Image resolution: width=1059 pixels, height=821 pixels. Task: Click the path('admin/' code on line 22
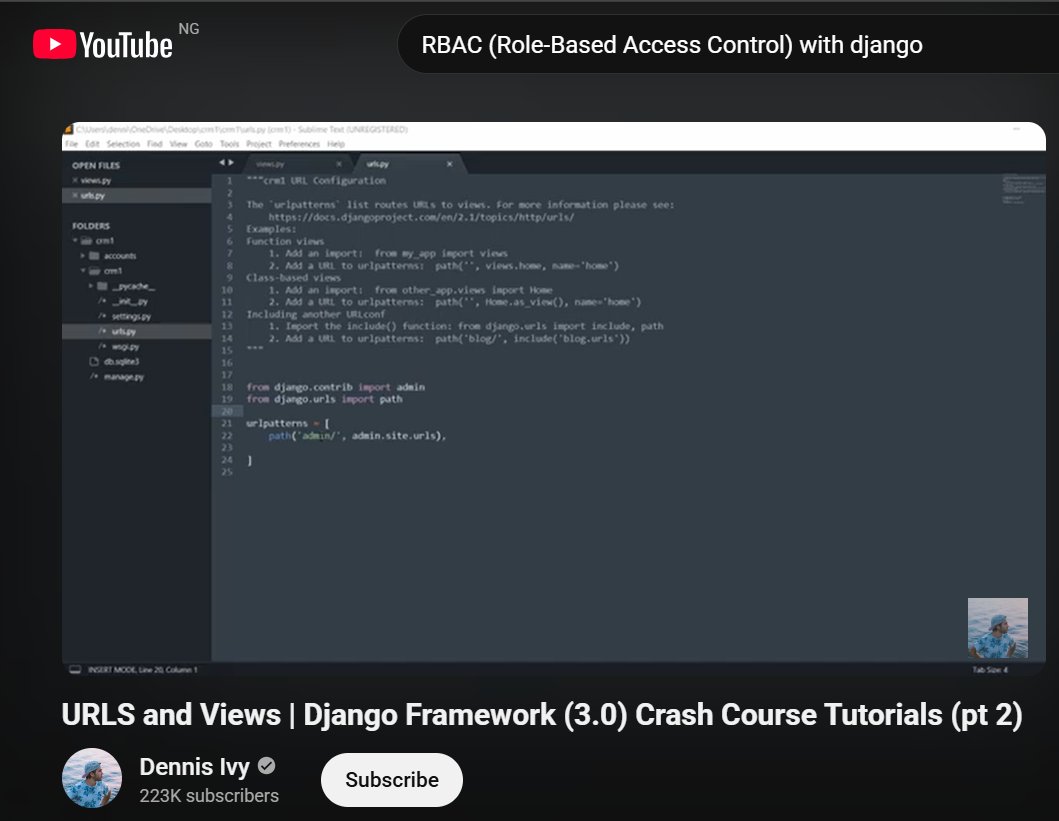click(357, 435)
